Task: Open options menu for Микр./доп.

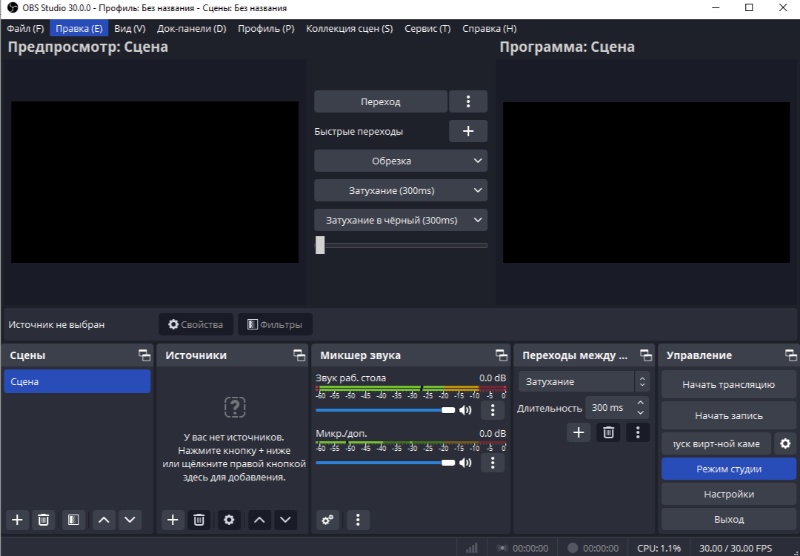Action: (492, 463)
